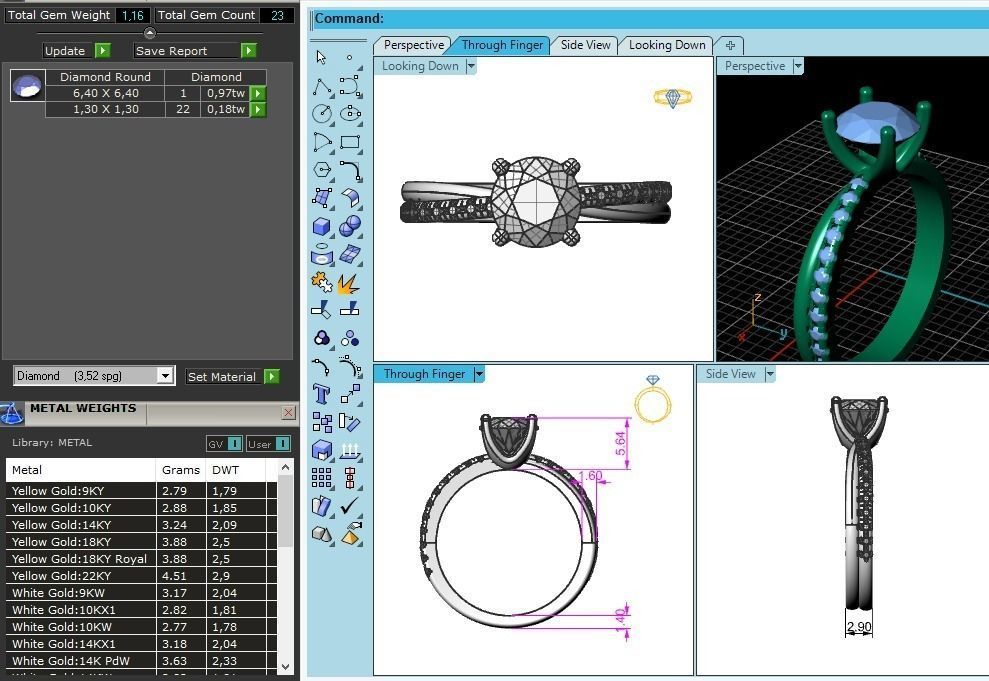Select the White Gold:9KW row

click(141, 593)
